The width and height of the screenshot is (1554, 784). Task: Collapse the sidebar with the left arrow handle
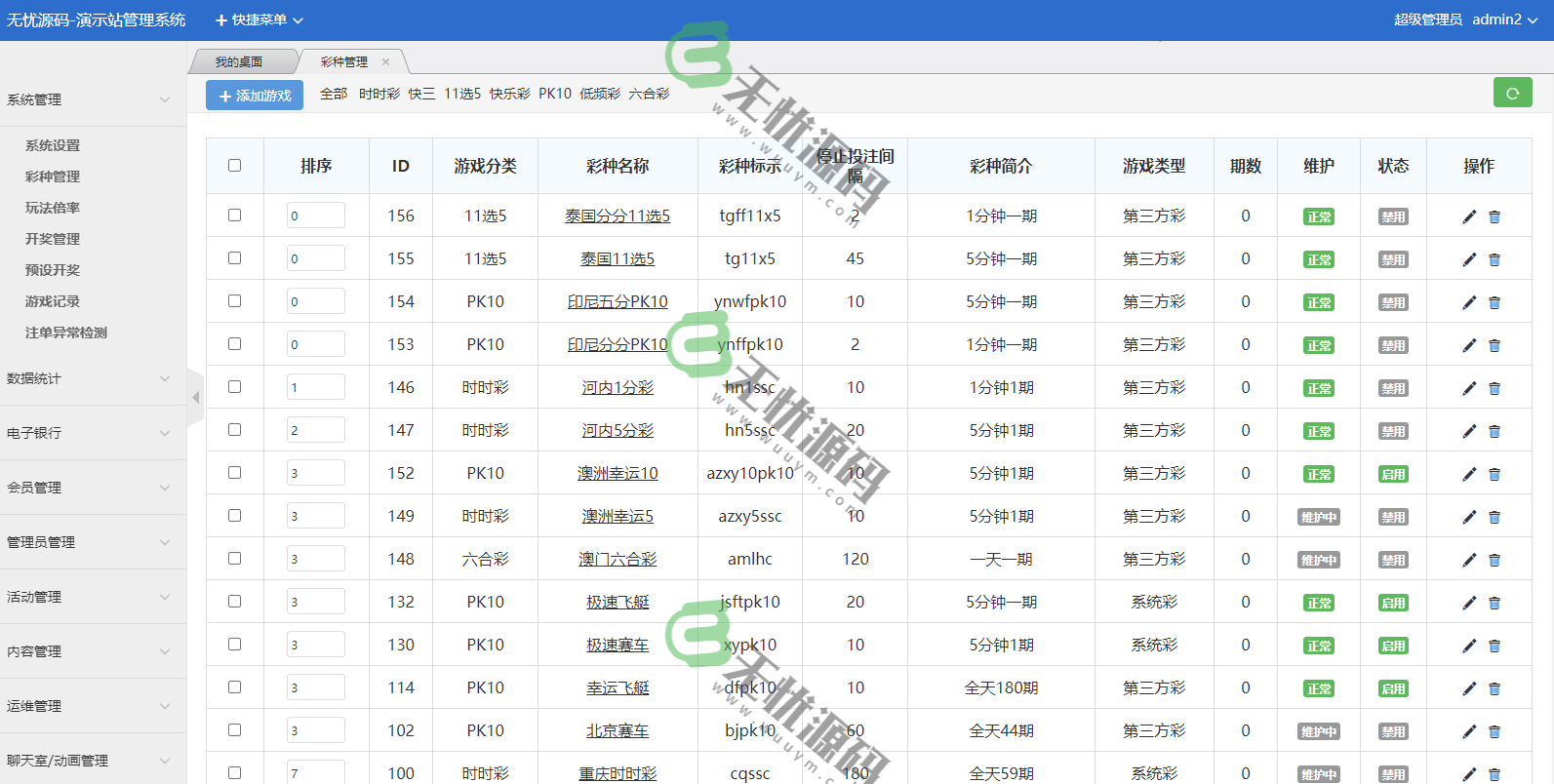tap(195, 397)
